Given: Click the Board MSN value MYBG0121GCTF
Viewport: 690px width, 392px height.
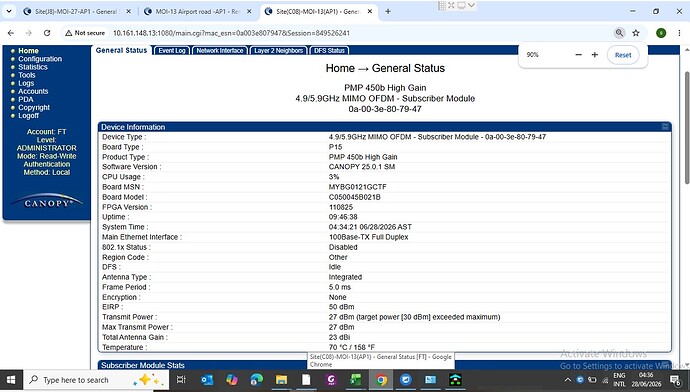Looking at the screenshot, I should click(357, 187).
